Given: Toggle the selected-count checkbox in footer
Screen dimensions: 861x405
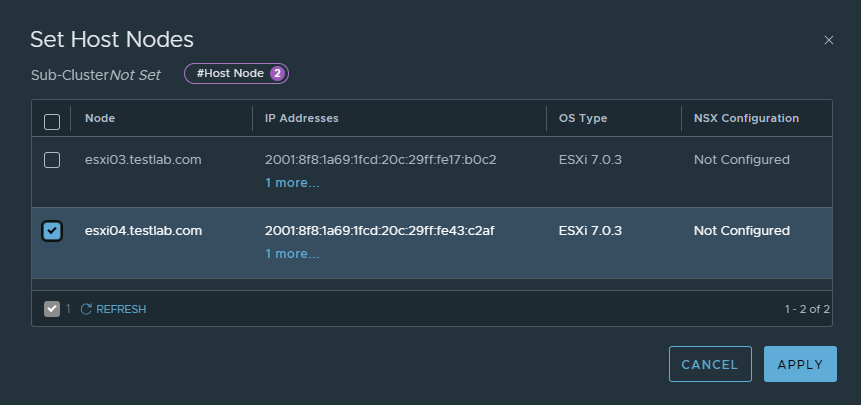Looking at the screenshot, I should tap(52, 309).
